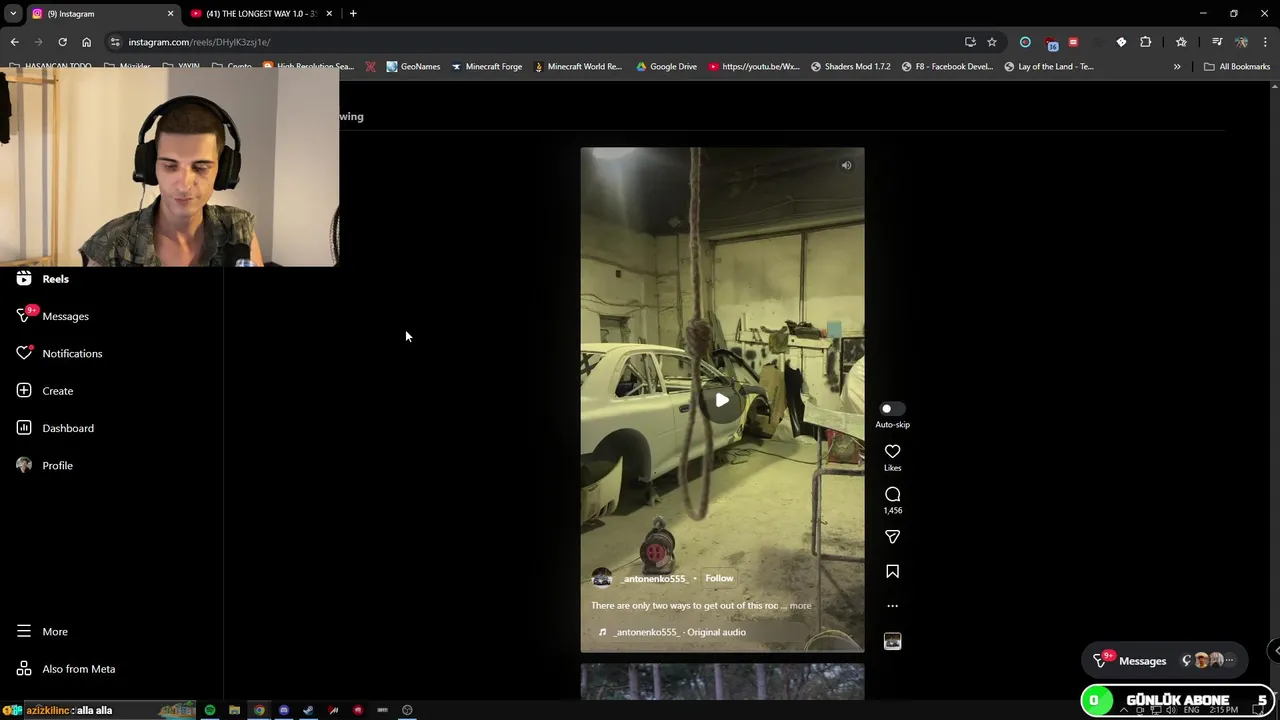Image resolution: width=1280 pixels, height=720 pixels.
Task: Share the reel via paper plane icon
Action: click(892, 537)
